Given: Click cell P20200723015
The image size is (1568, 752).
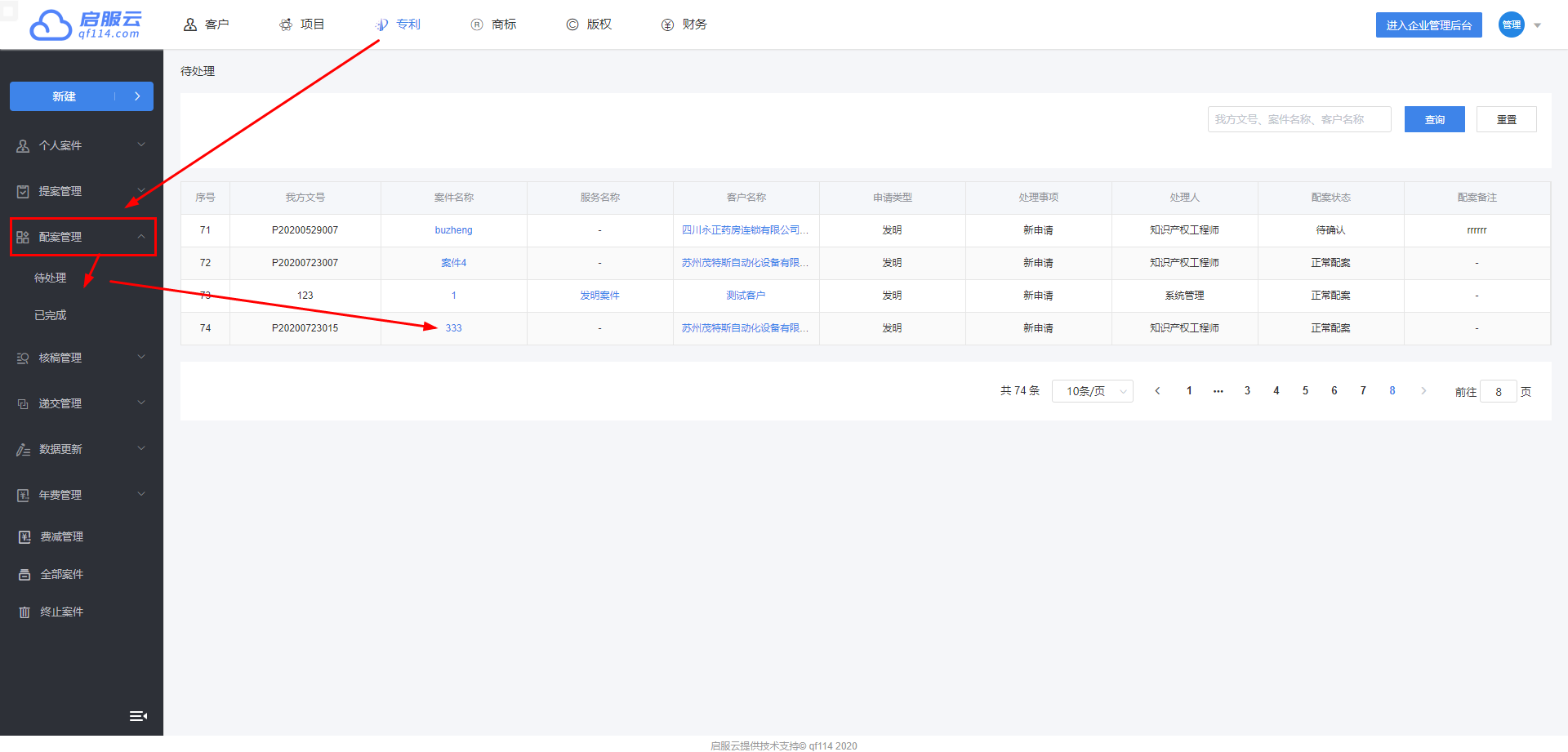Looking at the screenshot, I should (305, 328).
